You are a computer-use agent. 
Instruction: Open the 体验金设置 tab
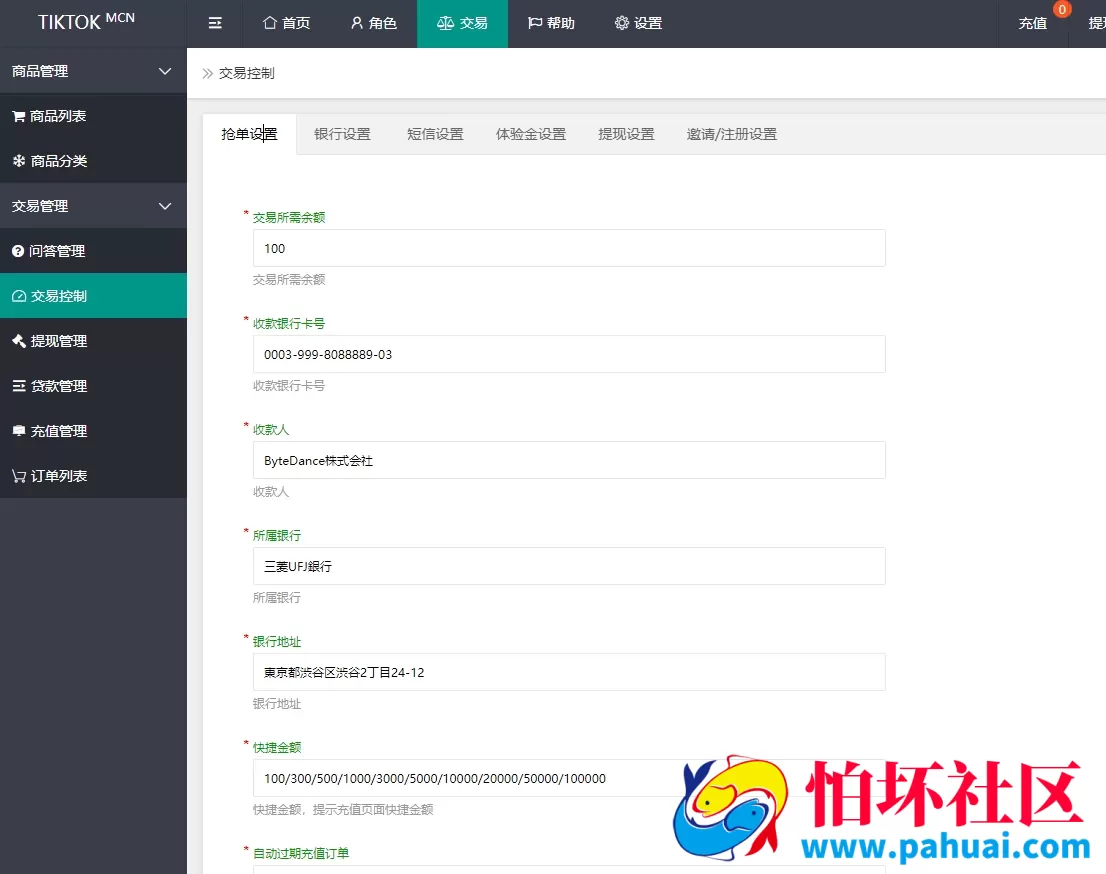coord(531,134)
